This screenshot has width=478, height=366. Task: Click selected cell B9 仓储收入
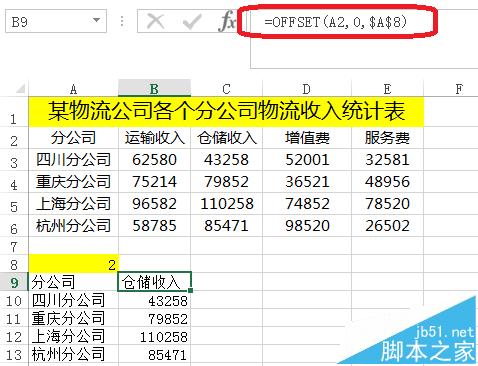point(154,282)
